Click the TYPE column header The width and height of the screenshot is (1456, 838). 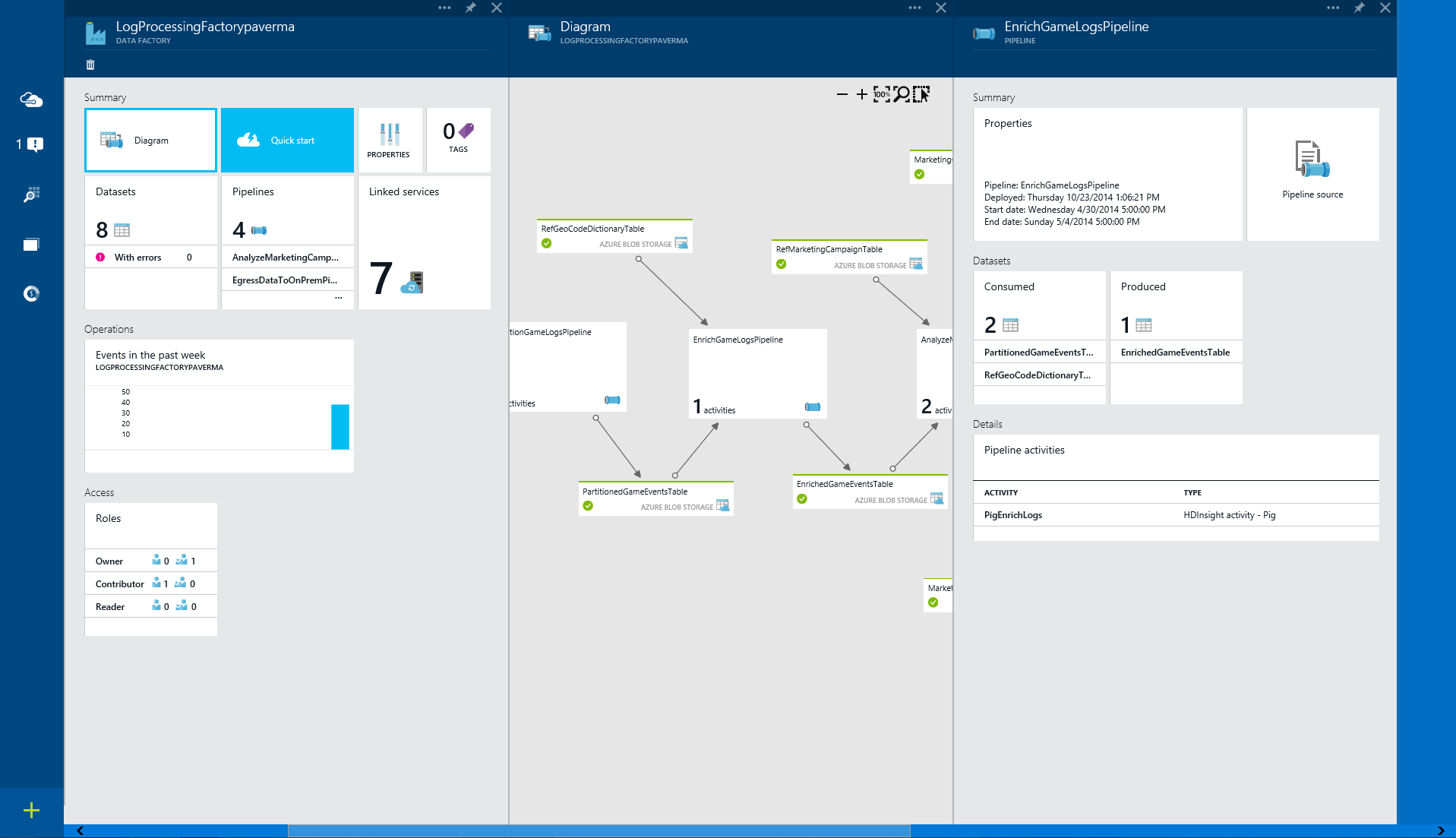[x=1192, y=493]
